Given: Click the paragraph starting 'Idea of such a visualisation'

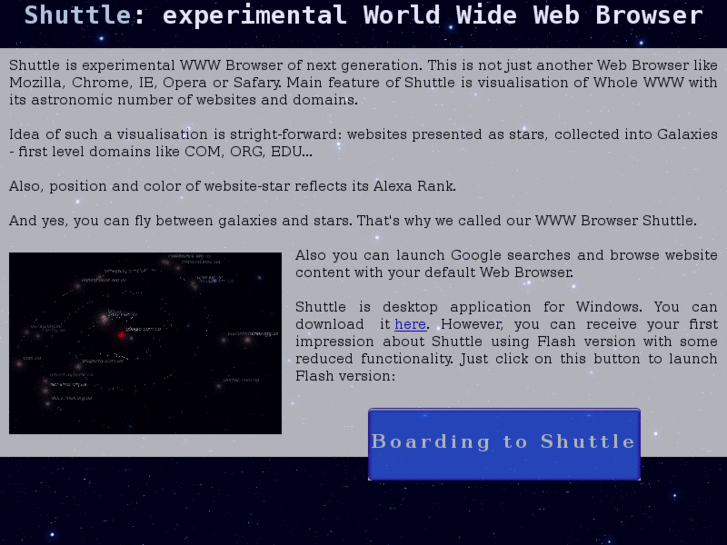Looking at the screenshot, I should tap(364, 143).
